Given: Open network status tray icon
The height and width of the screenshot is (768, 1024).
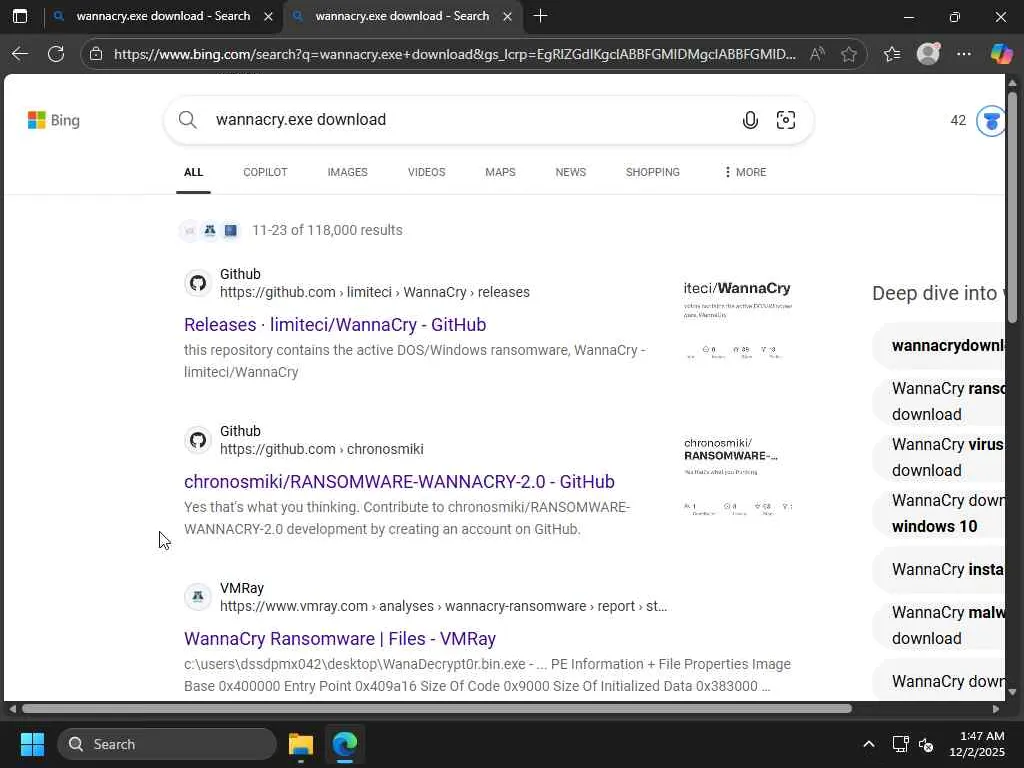Looking at the screenshot, I should coord(901,744).
